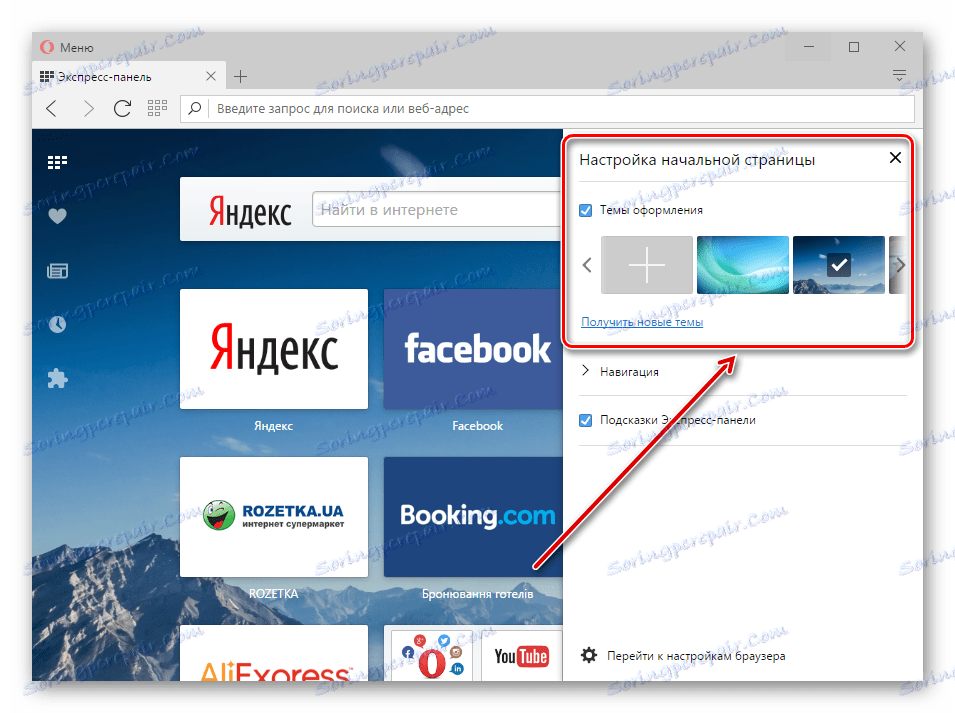Open Bookmarks heart icon in sidebar
The image size is (955, 713).
coord(57,216)
